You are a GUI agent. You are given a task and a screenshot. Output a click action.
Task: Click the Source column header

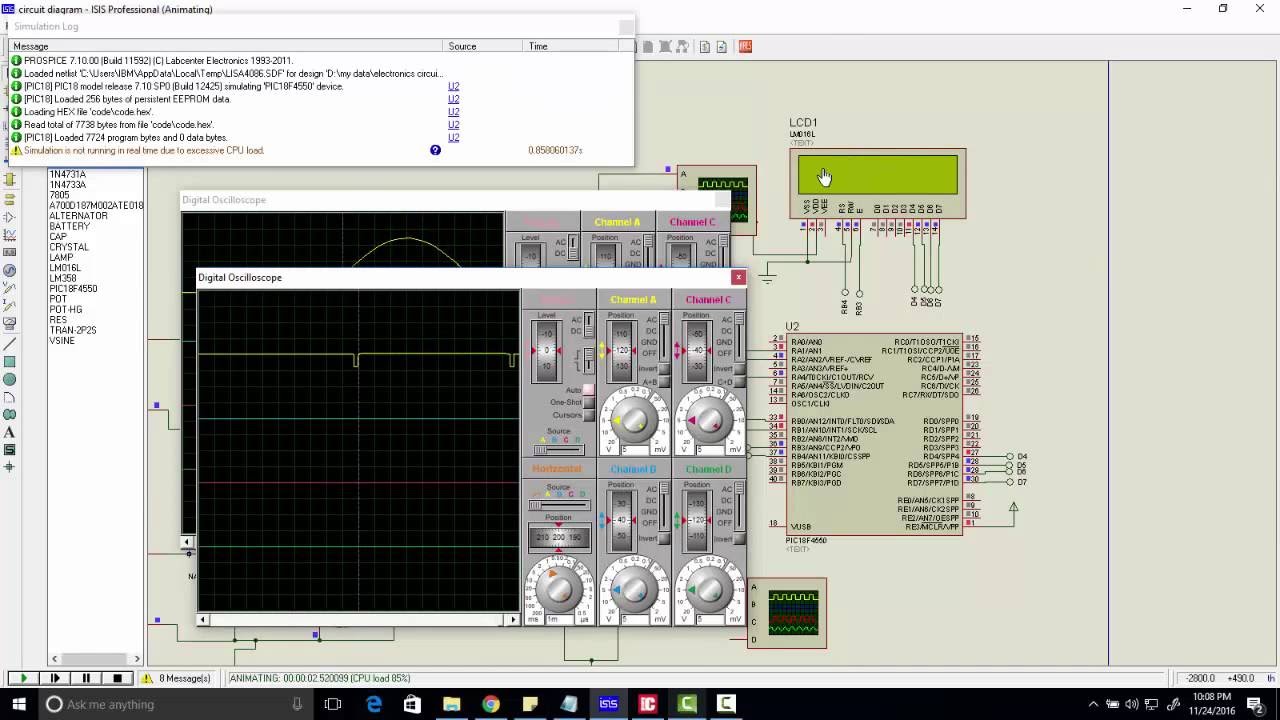pyautogui.click(x=484, y=46)
